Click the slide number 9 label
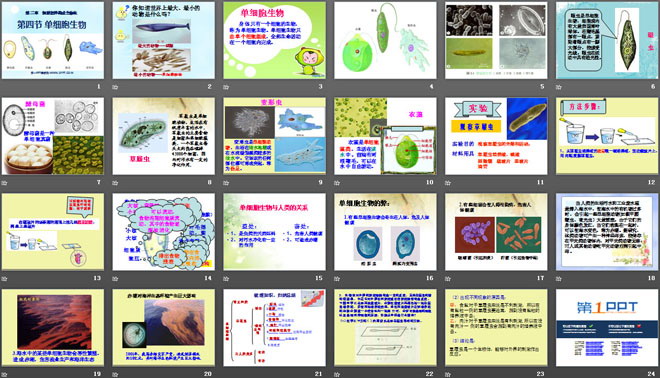 click(320, 182)
